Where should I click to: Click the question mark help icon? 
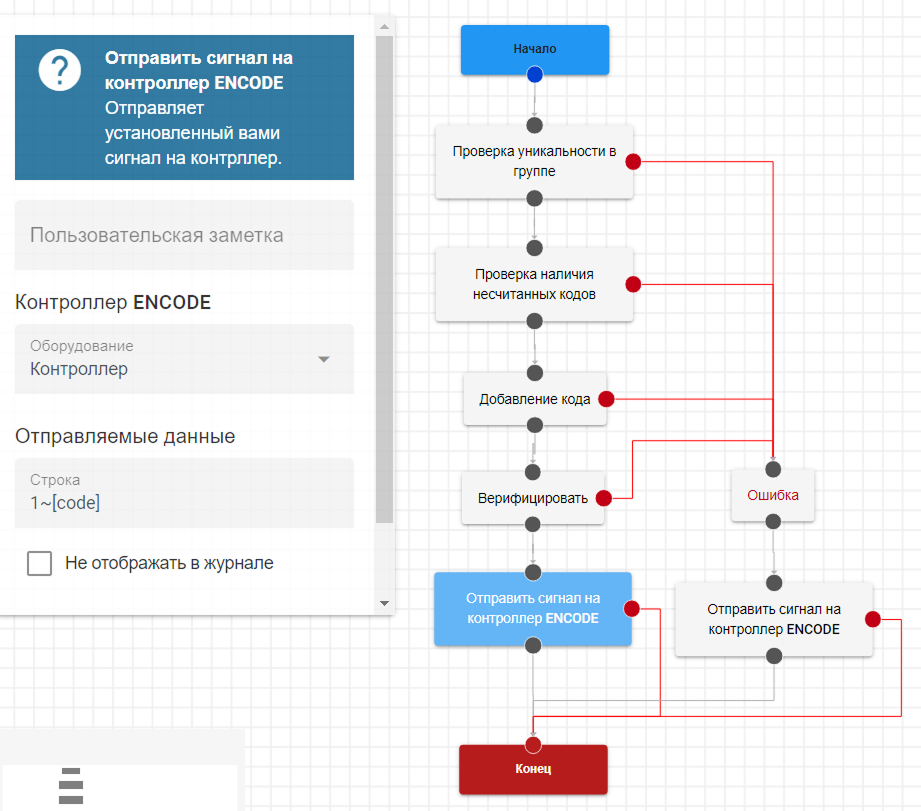(60, 69)
